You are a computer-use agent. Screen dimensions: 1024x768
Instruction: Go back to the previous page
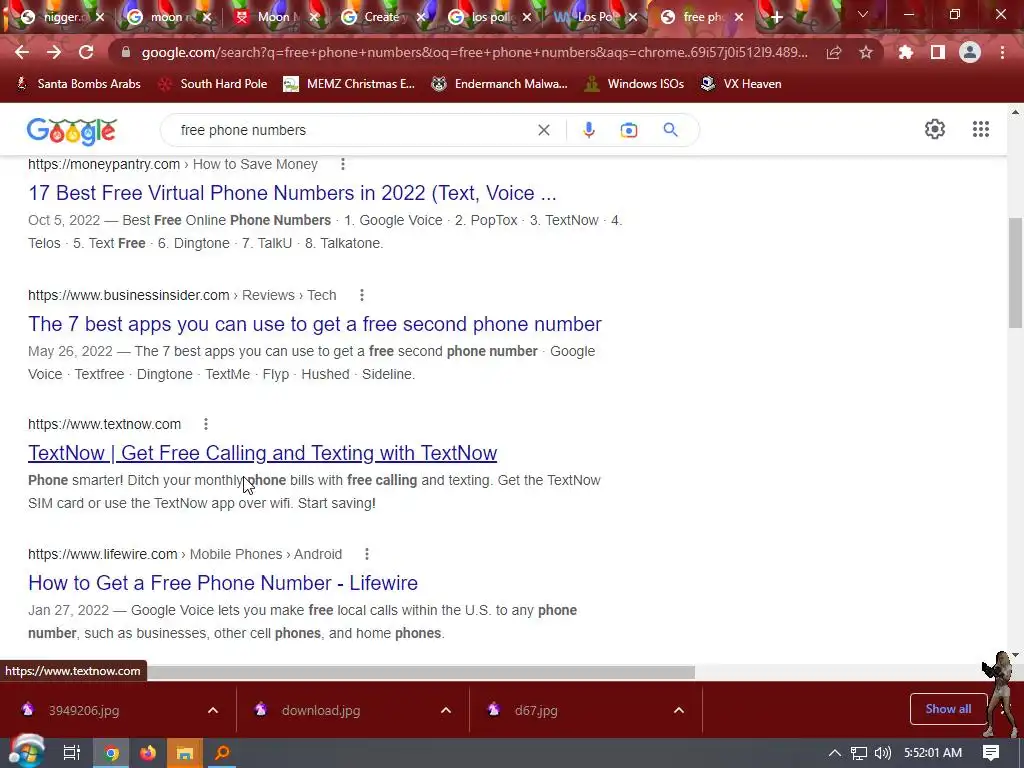22,52
